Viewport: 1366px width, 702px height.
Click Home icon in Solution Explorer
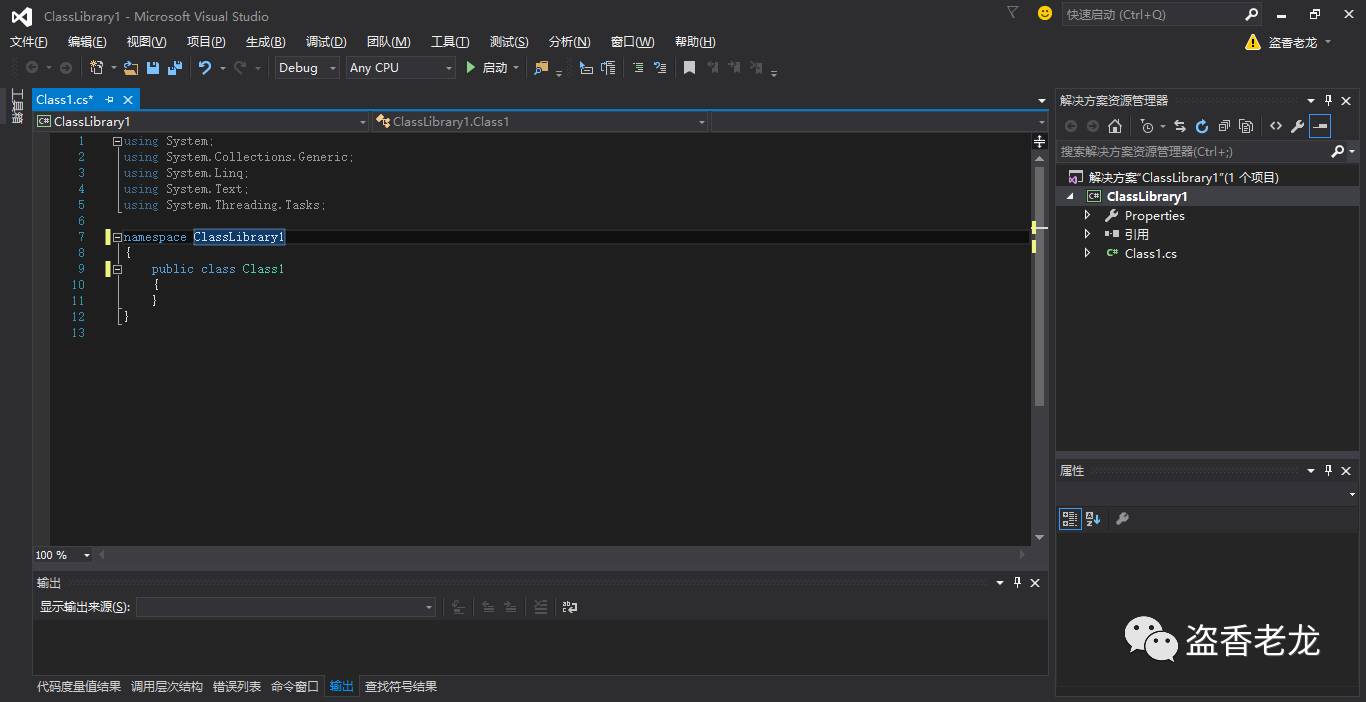(1115, 126)
